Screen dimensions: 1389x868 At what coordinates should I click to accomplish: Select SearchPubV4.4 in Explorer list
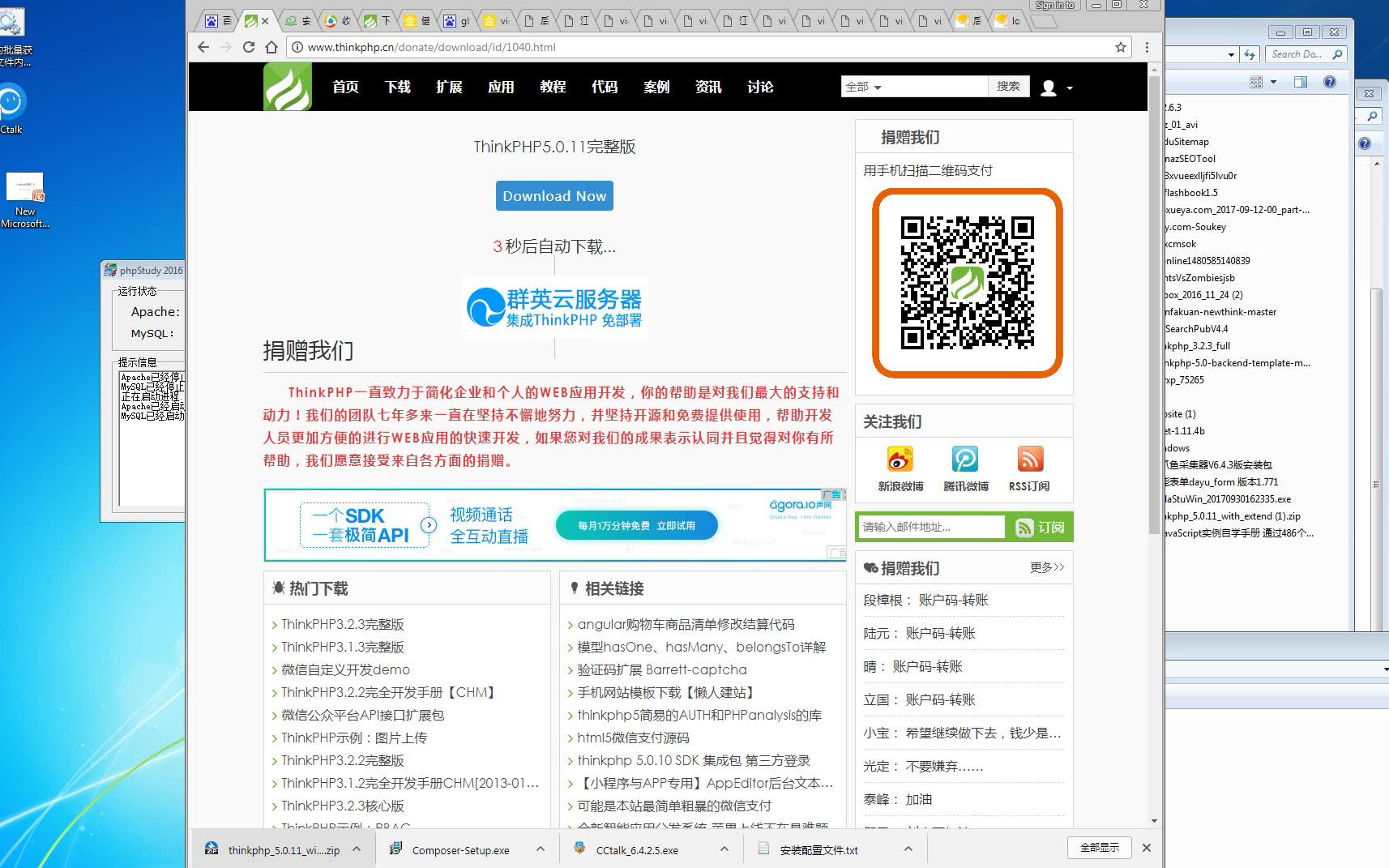tap(1197, 329)
